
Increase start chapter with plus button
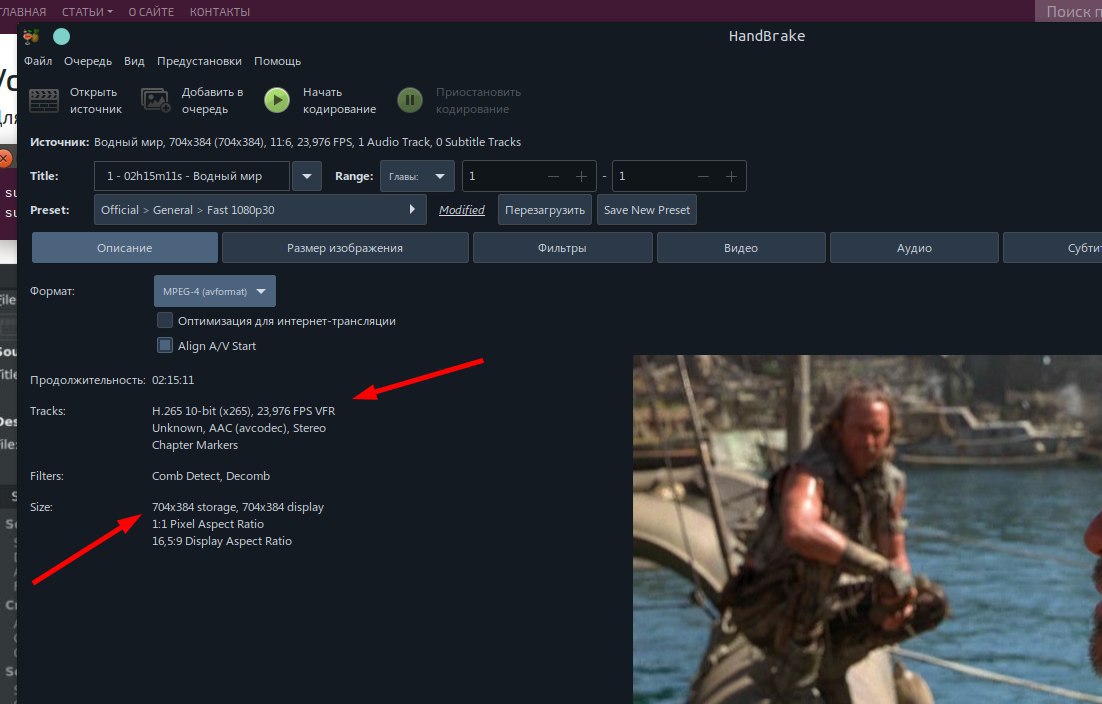(x=581, y=176)
